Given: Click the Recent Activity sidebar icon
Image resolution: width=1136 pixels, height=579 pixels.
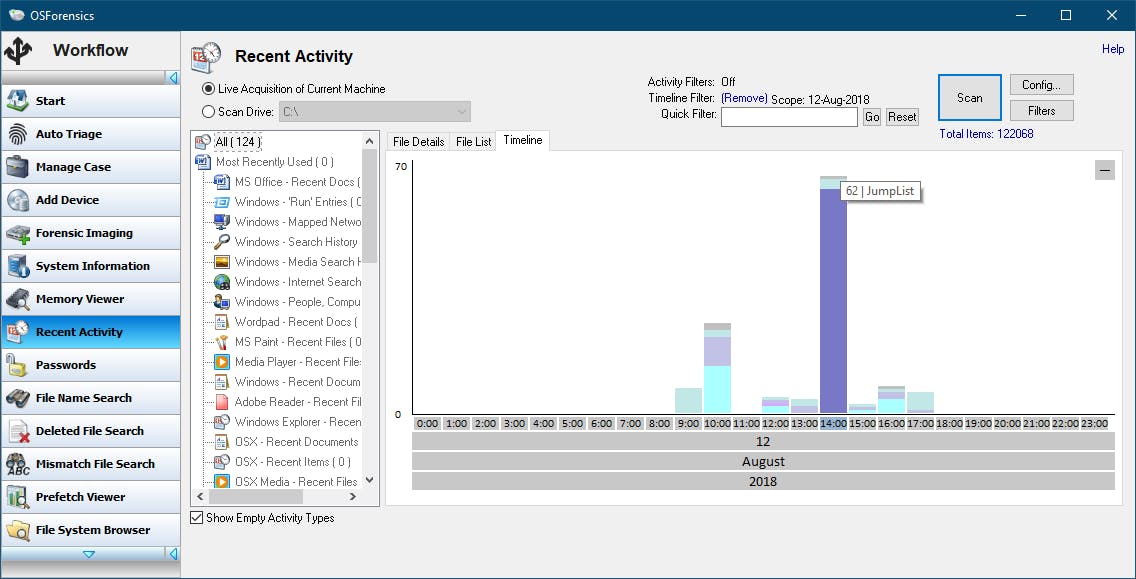Looking at the screenshot, I should (x=17, y=332).
